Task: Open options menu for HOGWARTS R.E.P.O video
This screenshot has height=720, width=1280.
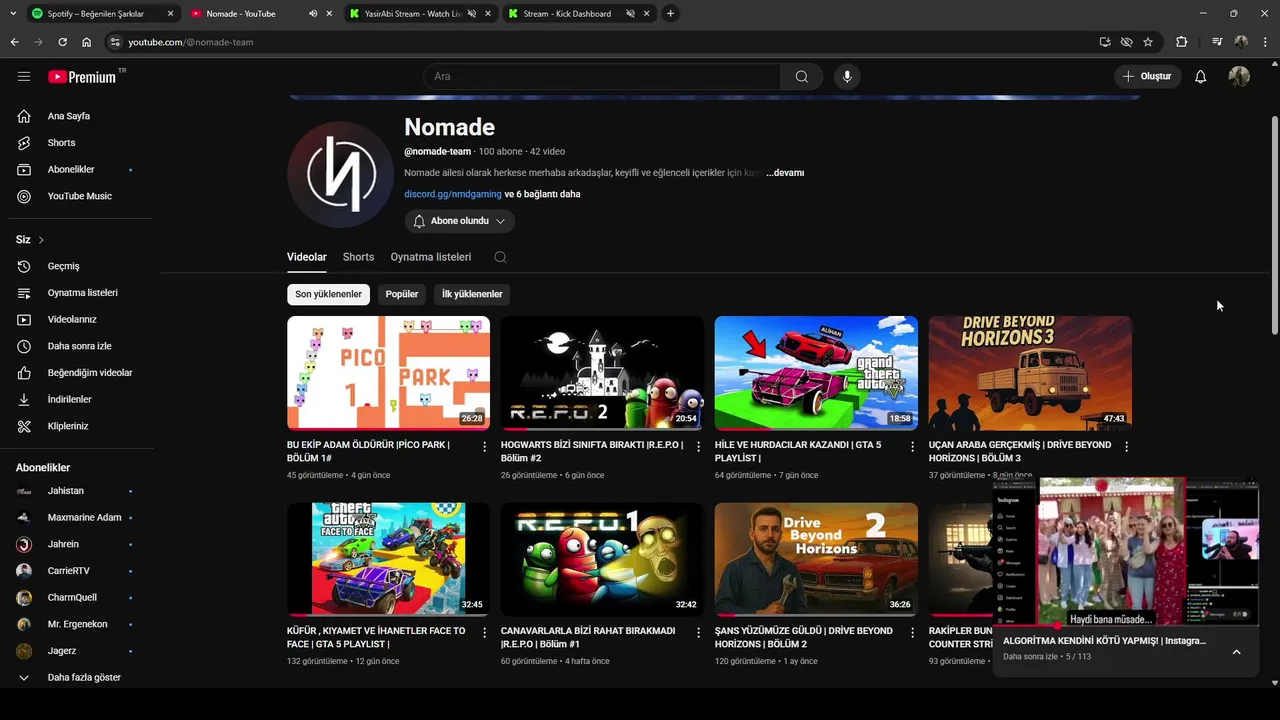Action: 699,447
